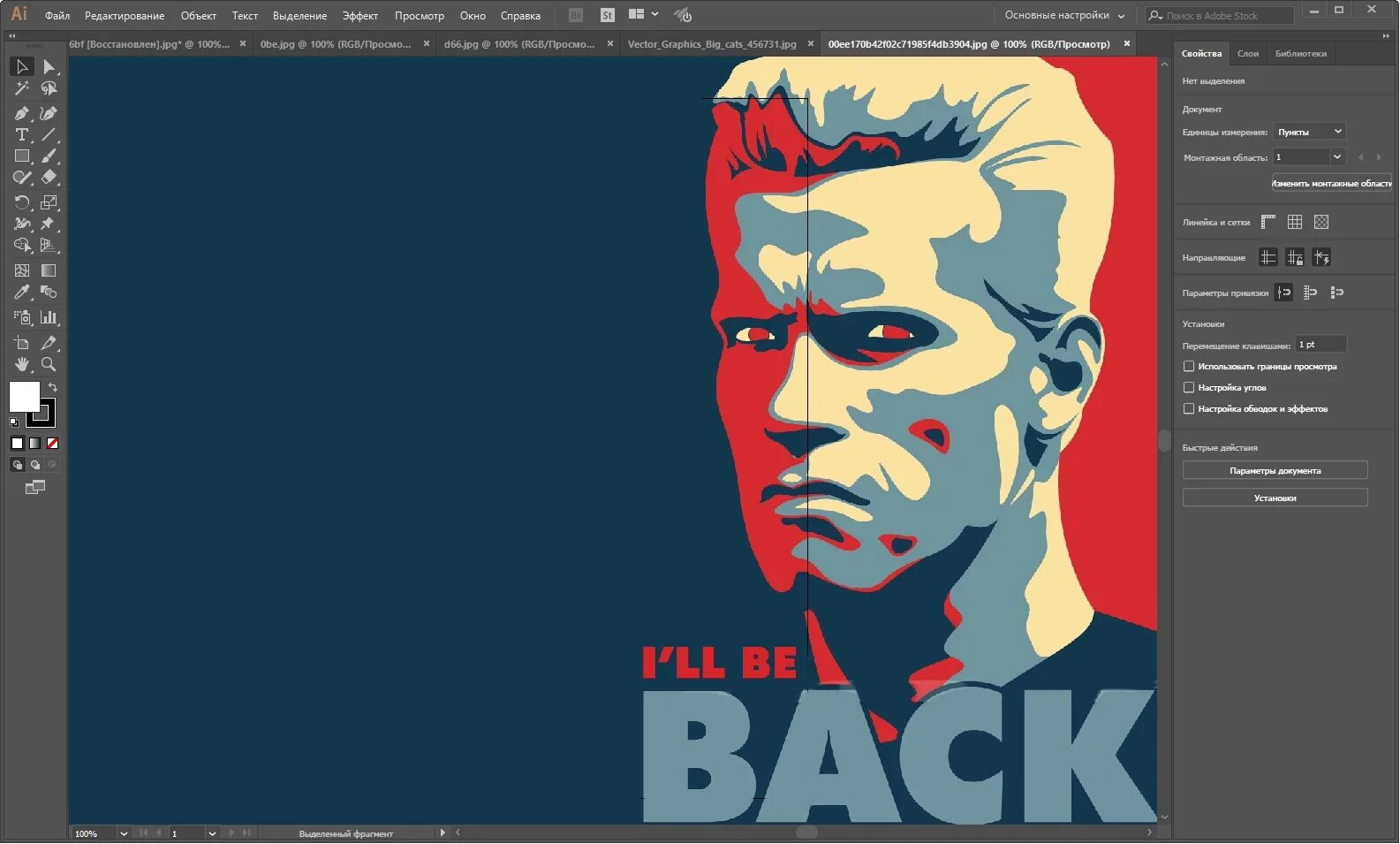Select the Perspective Grid tool
The image size is (1400, 844).
(49, 246)
